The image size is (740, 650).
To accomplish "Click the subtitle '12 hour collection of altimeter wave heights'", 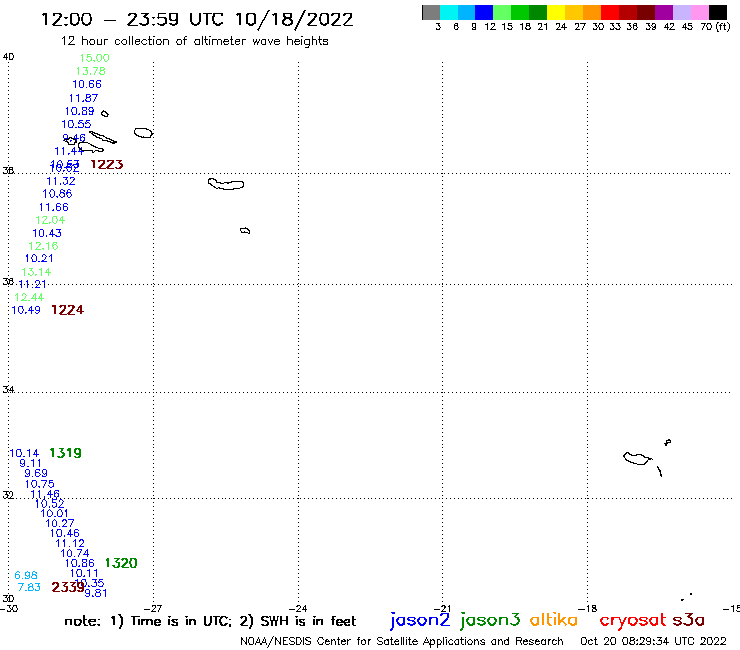I will [194, 41].
